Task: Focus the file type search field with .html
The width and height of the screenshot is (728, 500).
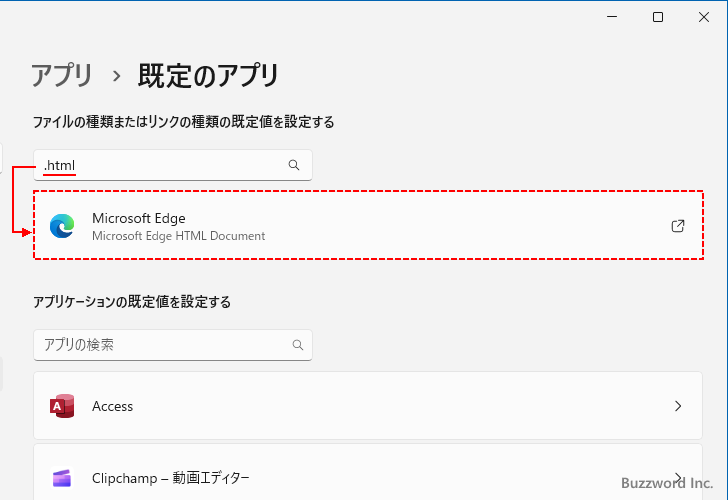Action: [173, 165]
